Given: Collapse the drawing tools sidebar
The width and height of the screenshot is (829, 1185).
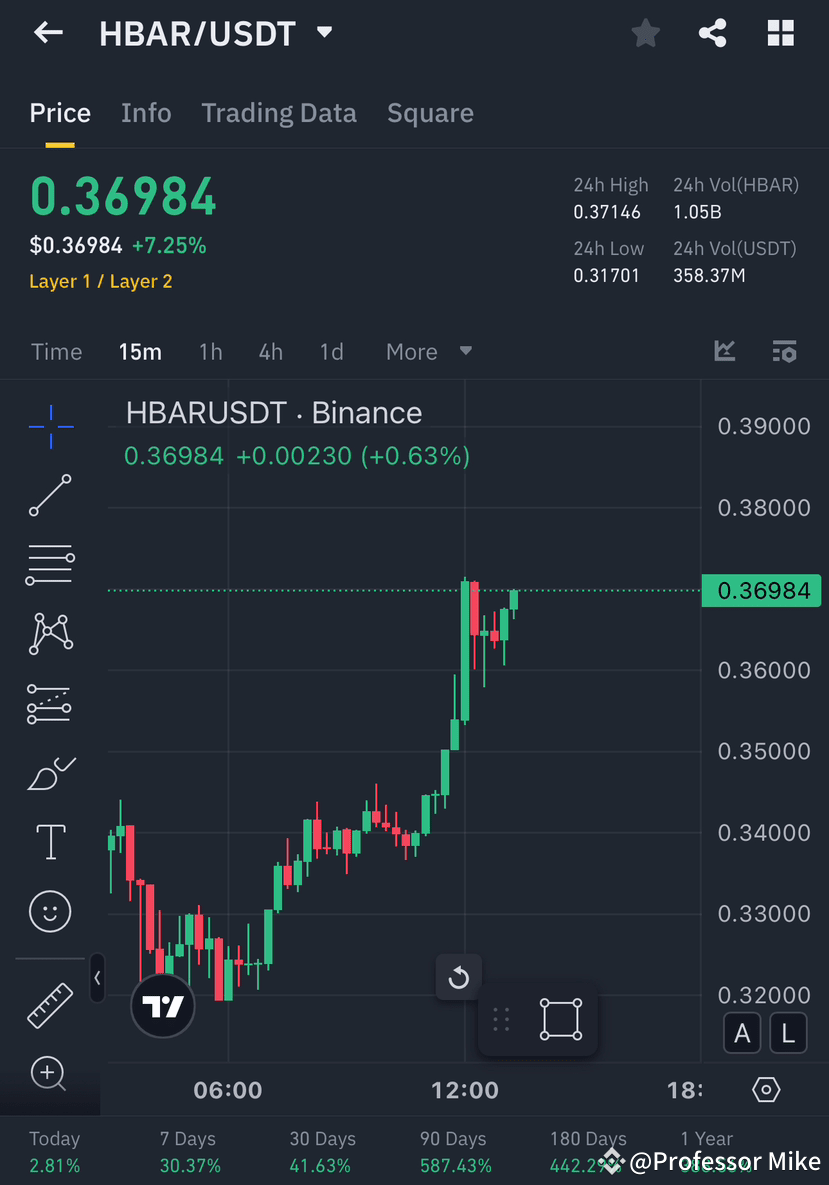Looking at the screenshot, I should pyautogui.click(x=97, y=979).
